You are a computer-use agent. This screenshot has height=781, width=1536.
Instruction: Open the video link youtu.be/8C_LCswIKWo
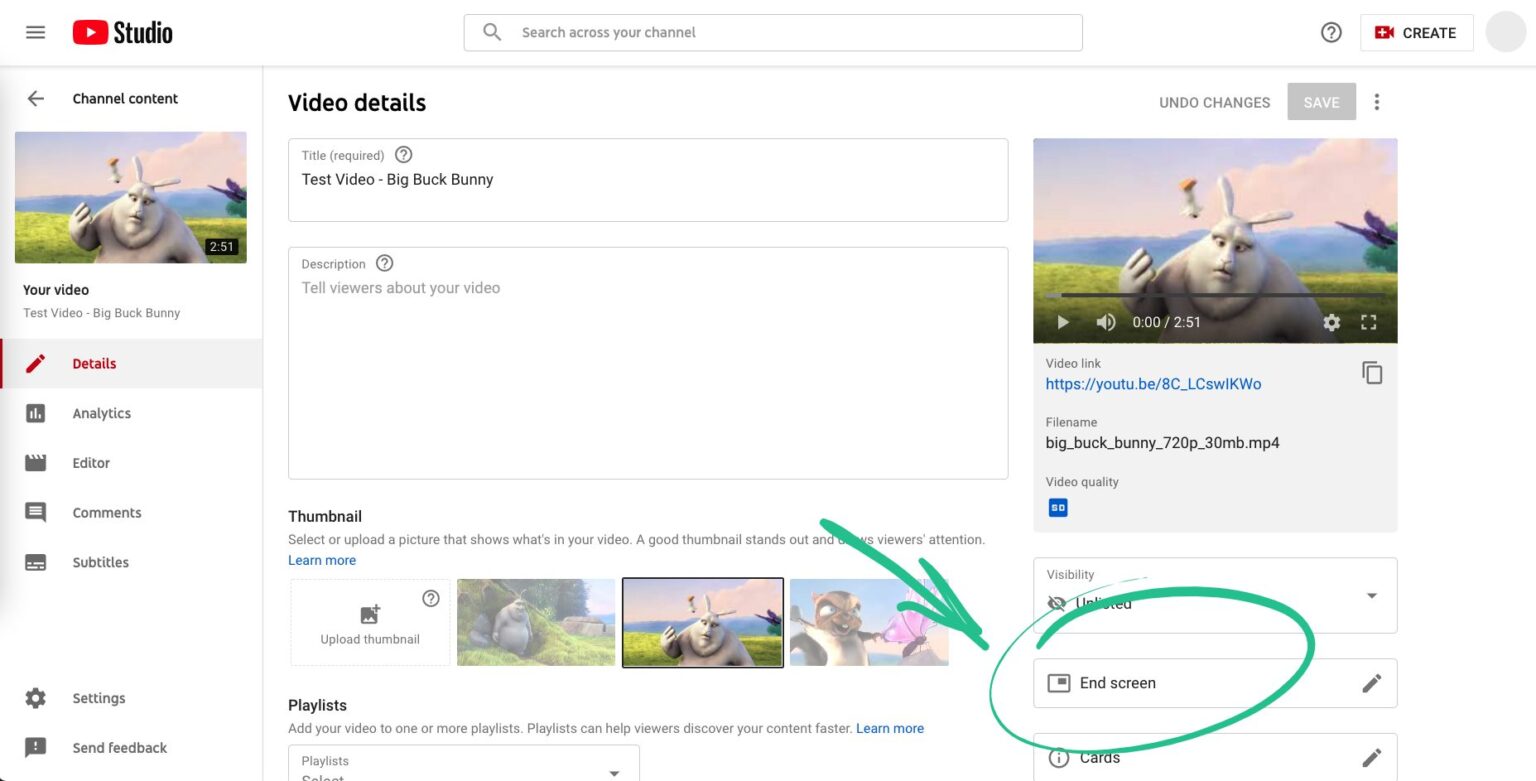[x=1152, y=383]
